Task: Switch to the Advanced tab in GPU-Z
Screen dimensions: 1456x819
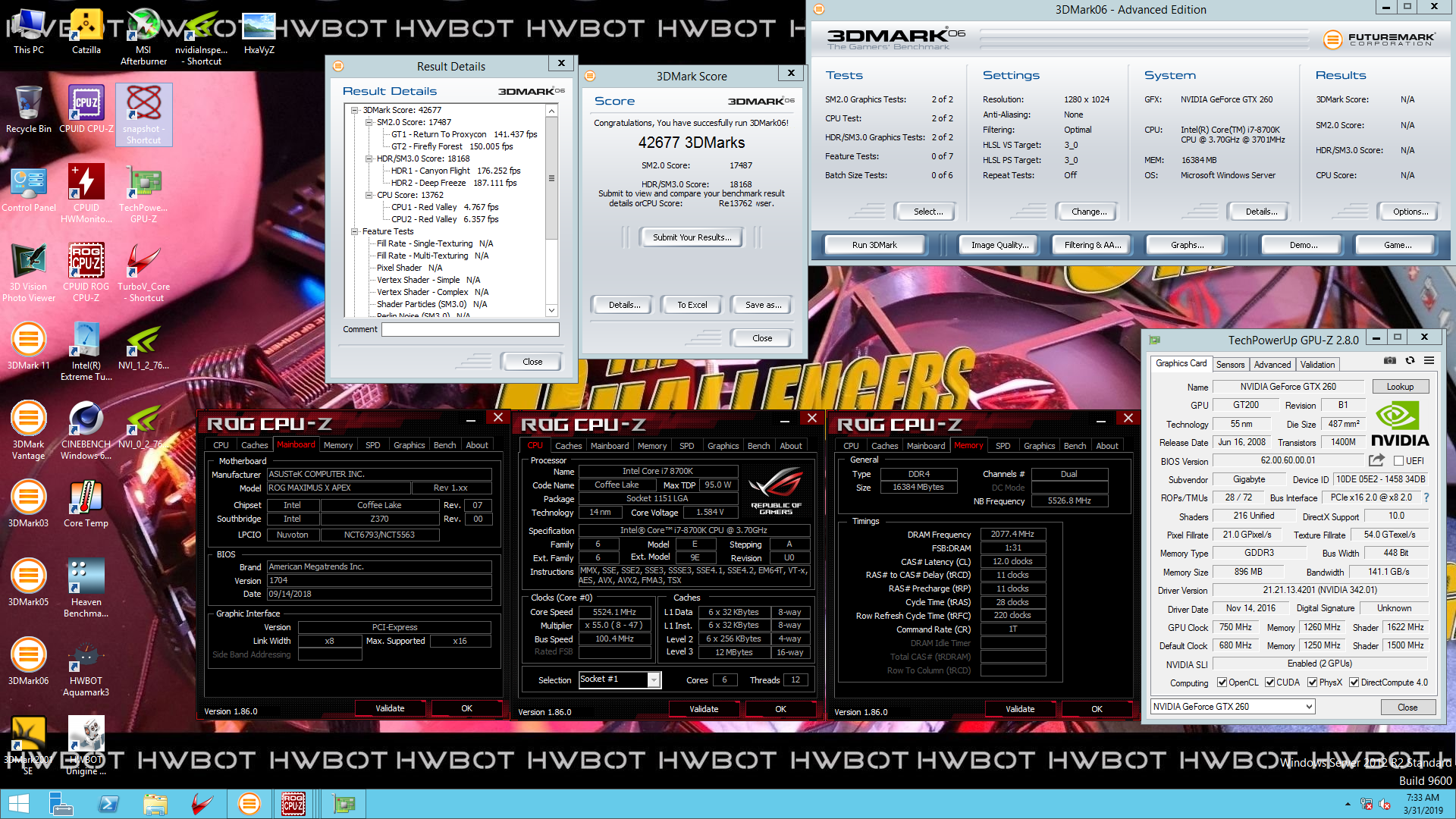Action: tap(1272, 365)
